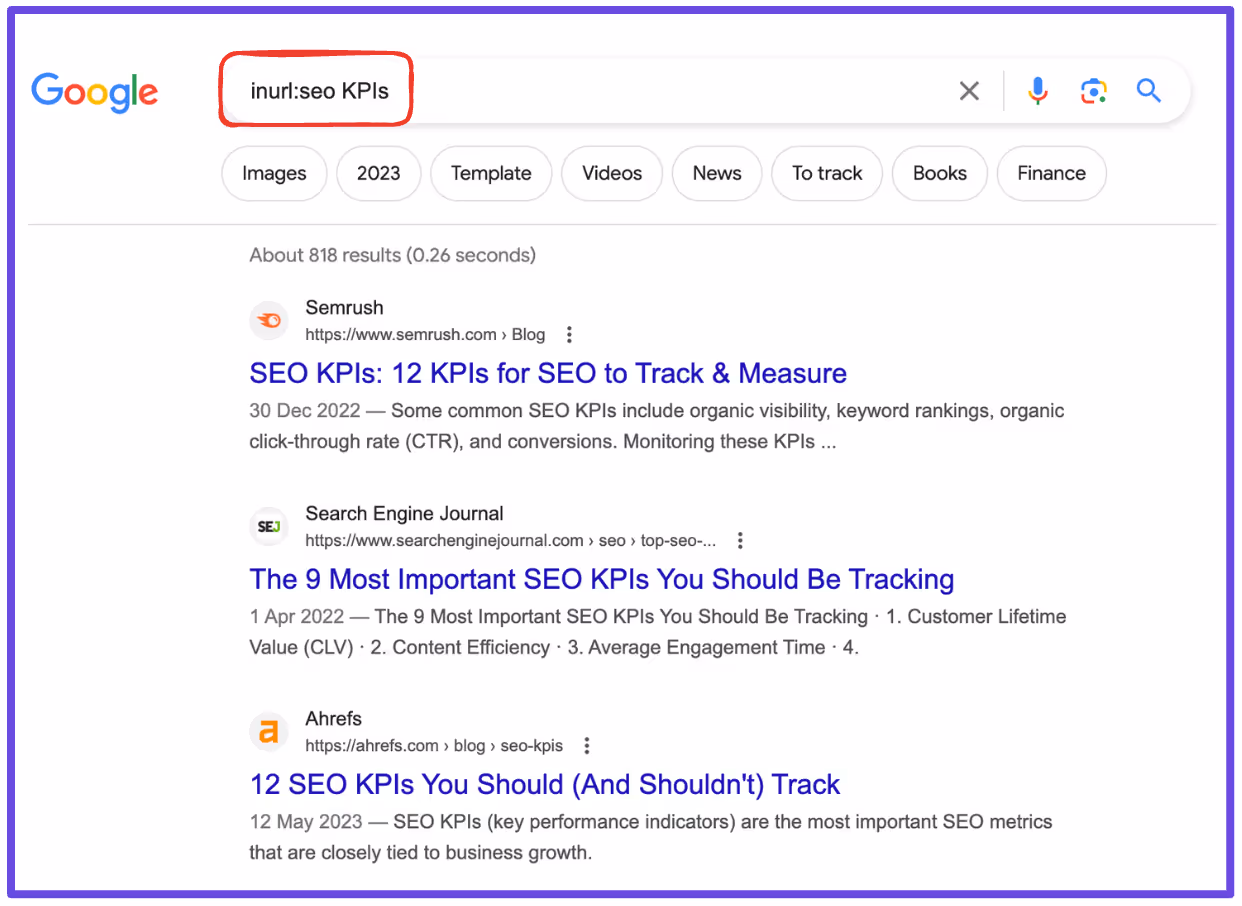Viewport: 1242px width, 906px height.
Task: Click the Ahrefs site name
Action: click(333, 719)
